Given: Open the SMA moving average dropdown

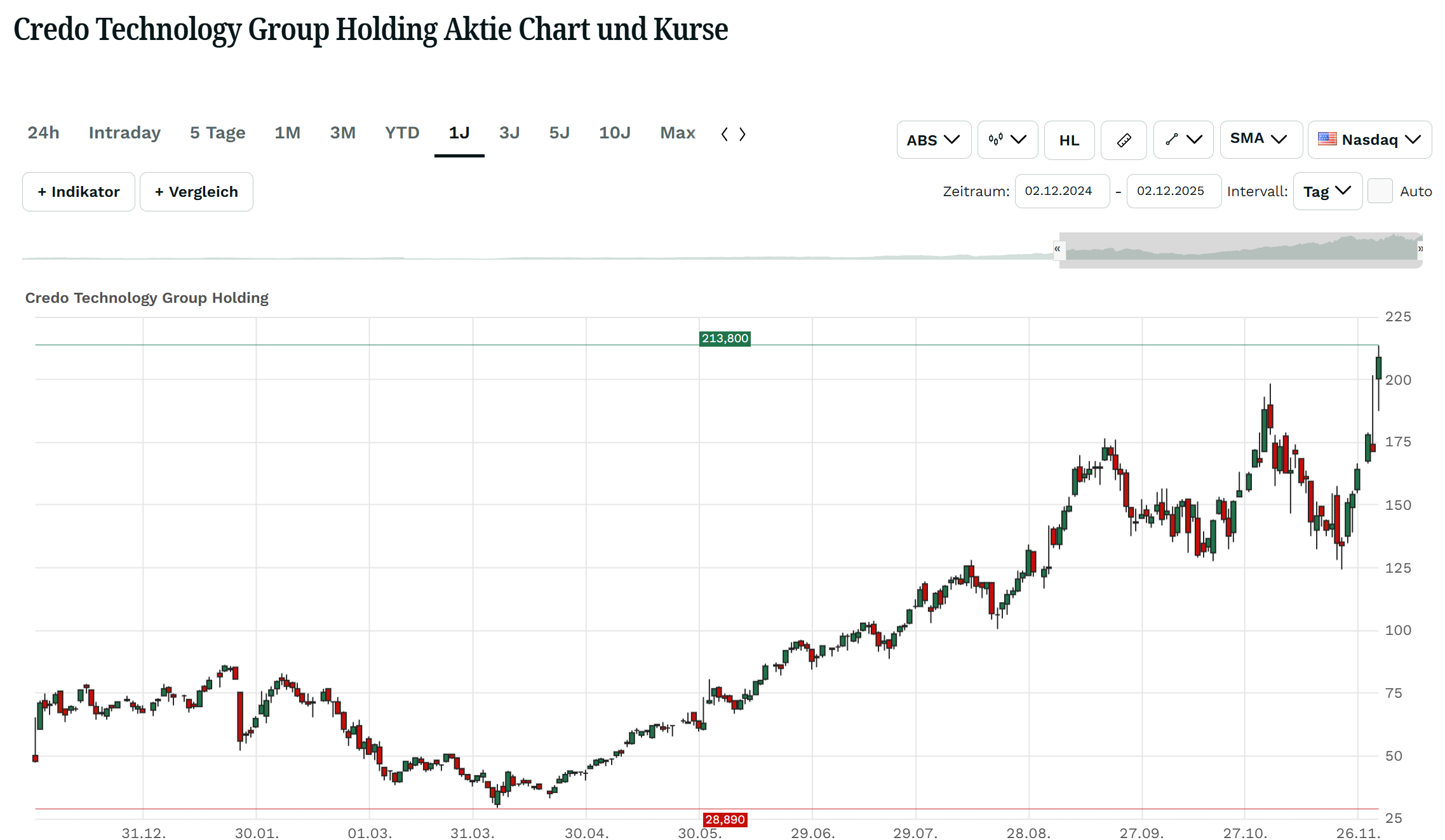Looking at the screenshot, I should (x=1260, y=139).
